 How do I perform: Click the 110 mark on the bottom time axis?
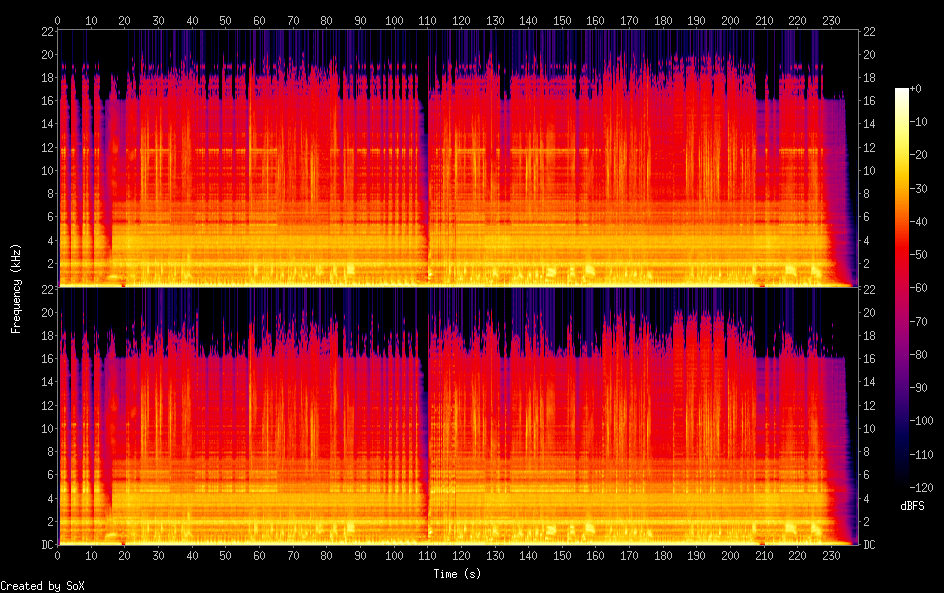pyautogui.click(x=427, y=555)
